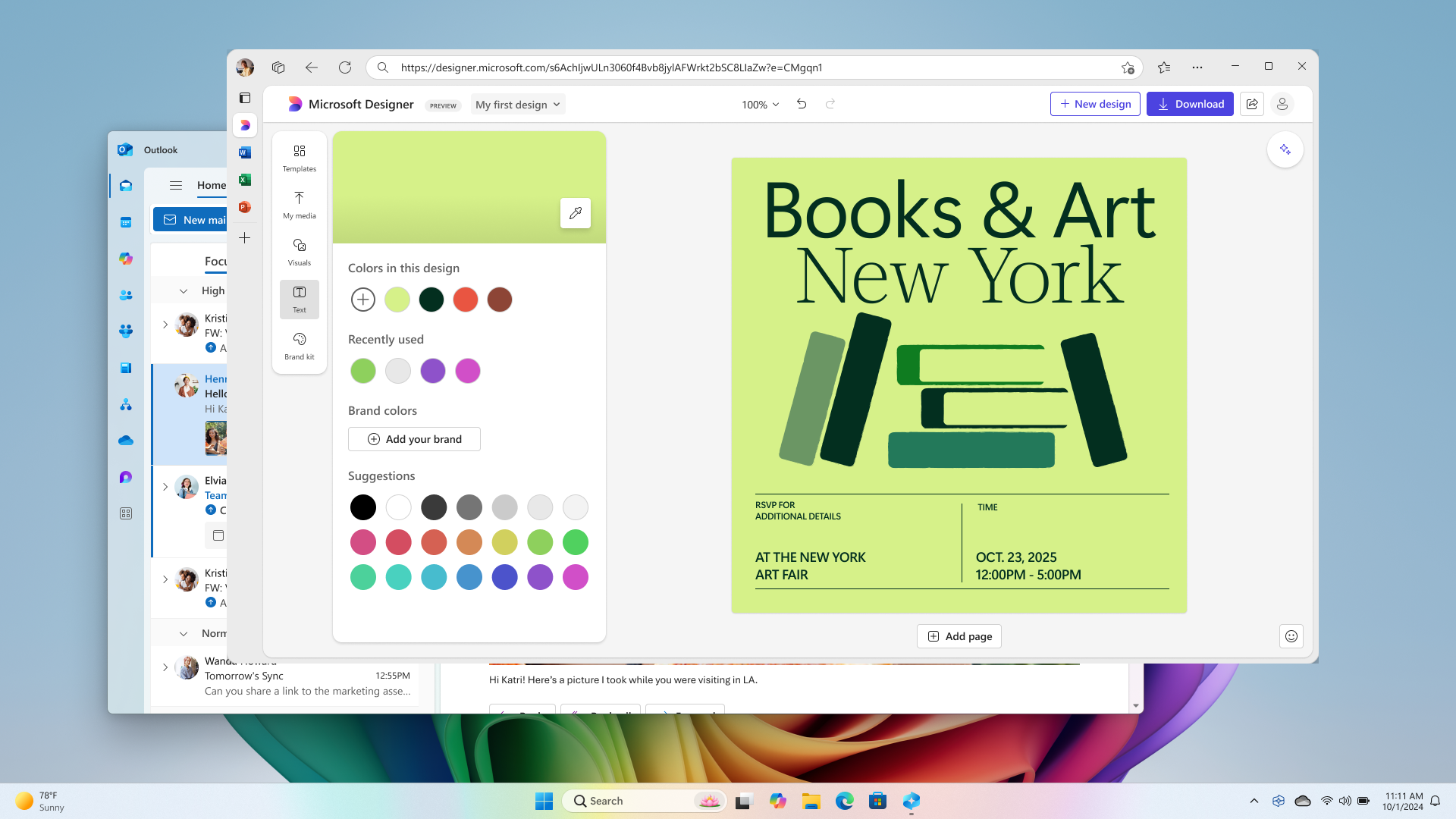Open the browser favorites list
Viewport: 1456px width, 819px height.
pyautogui.click(x=1164, y=67)
